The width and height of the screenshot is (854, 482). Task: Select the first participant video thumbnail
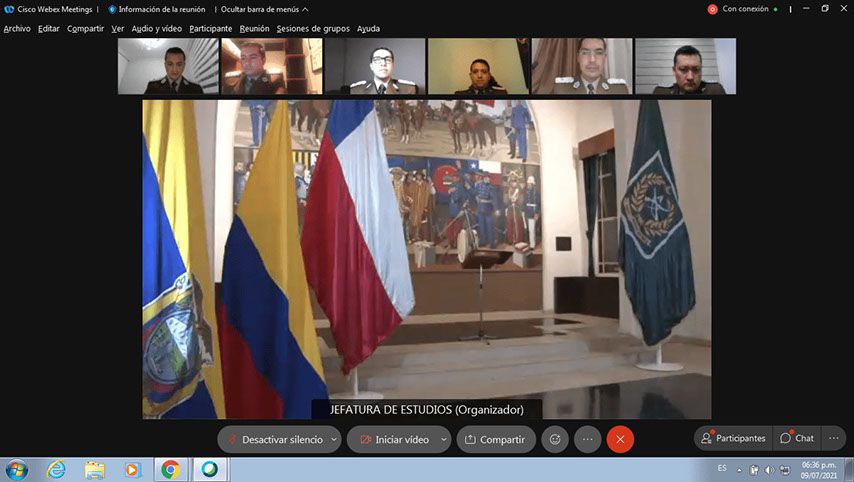[167, 67]
